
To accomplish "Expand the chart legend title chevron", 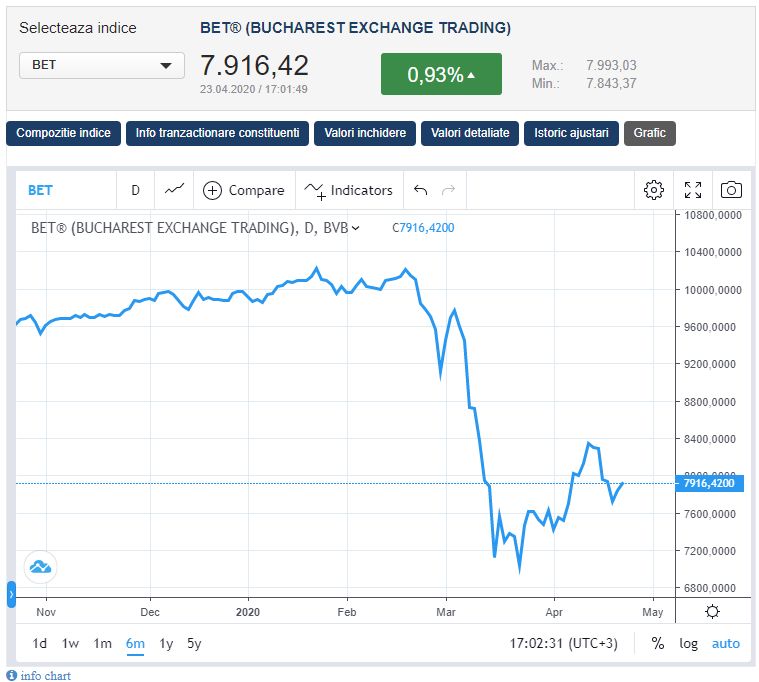I will pos(356,228).
